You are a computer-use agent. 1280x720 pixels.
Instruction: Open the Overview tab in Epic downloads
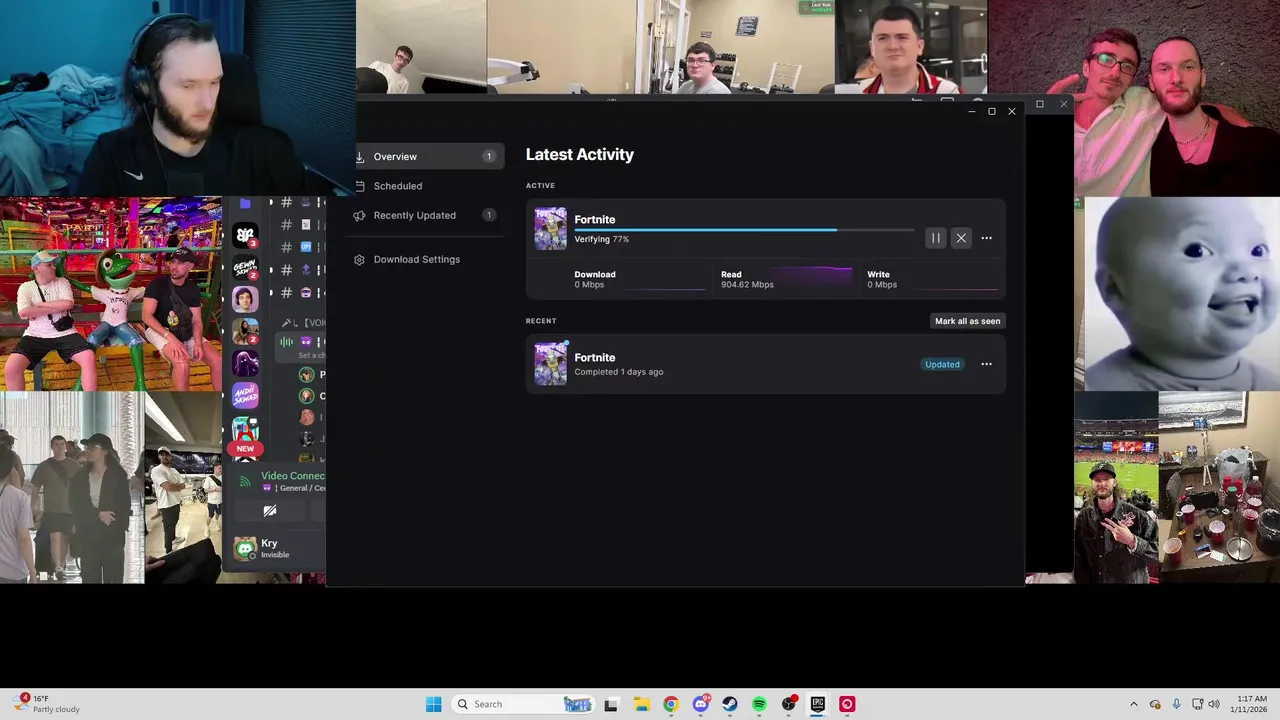coord(429,156)
